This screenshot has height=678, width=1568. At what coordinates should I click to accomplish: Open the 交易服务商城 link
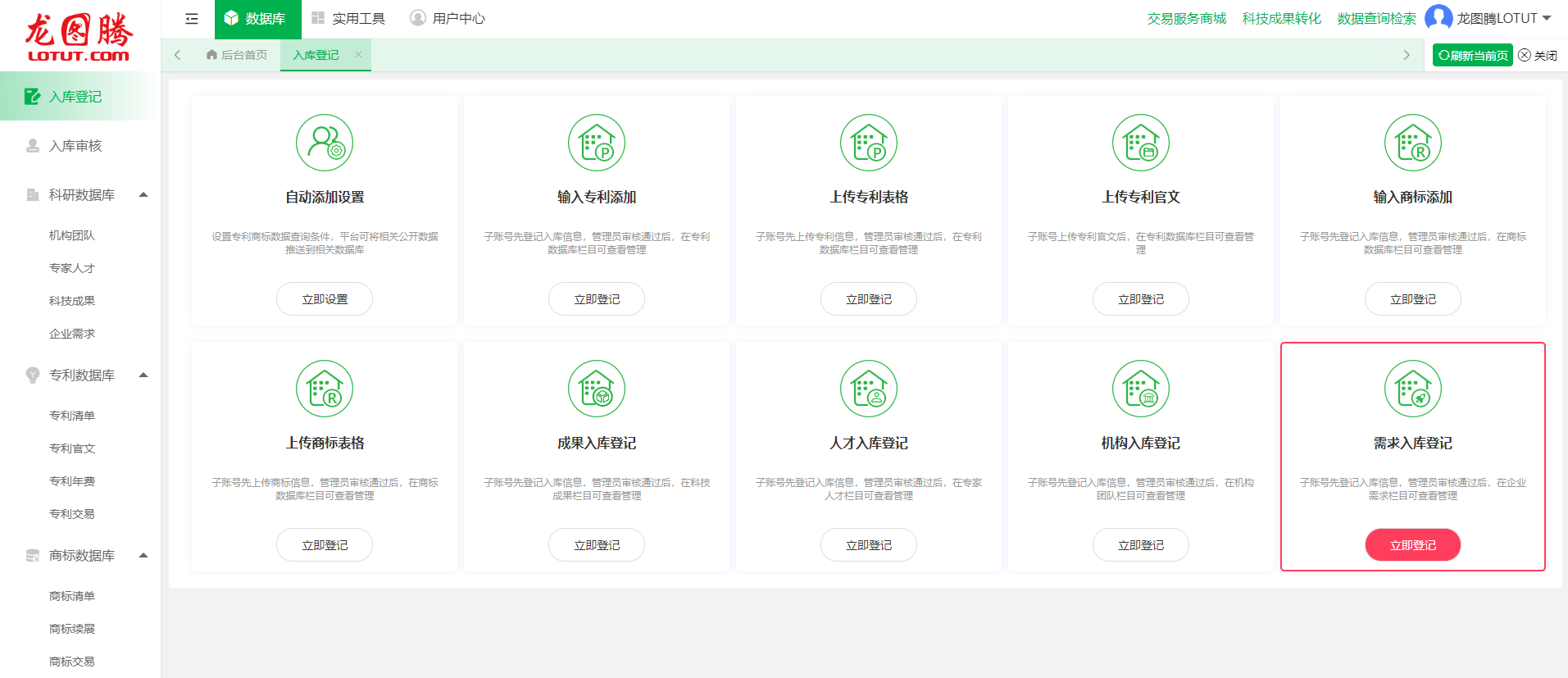[1186, 19]
